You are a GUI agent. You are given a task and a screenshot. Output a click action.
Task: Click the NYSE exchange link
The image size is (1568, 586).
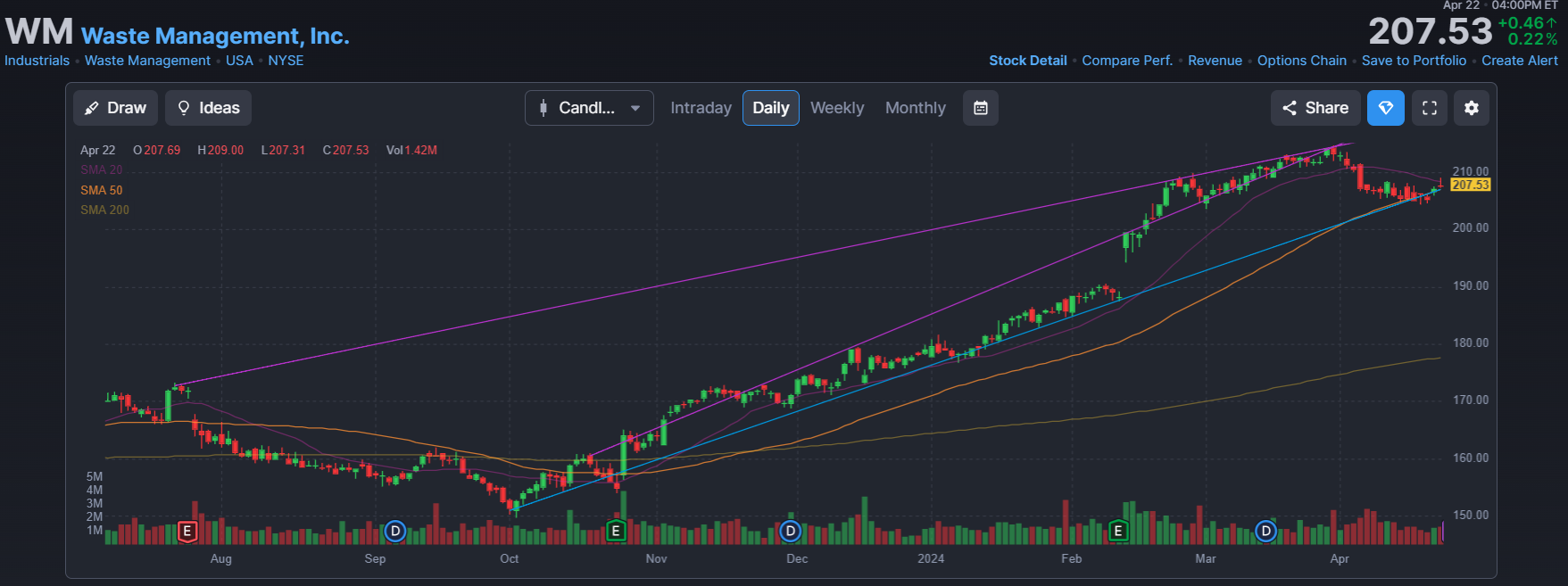coord(286,61)
